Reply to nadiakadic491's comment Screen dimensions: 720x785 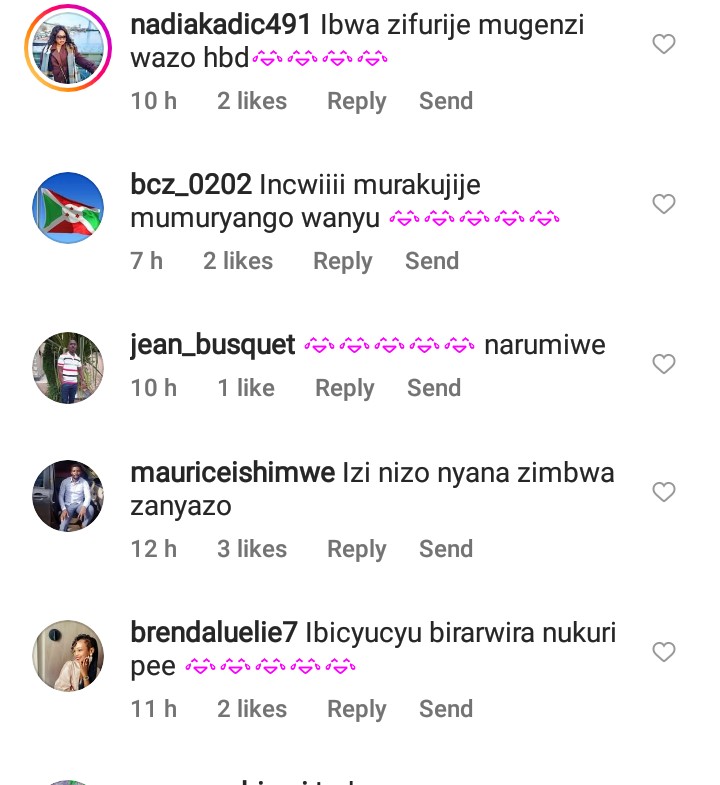point(357,101)
